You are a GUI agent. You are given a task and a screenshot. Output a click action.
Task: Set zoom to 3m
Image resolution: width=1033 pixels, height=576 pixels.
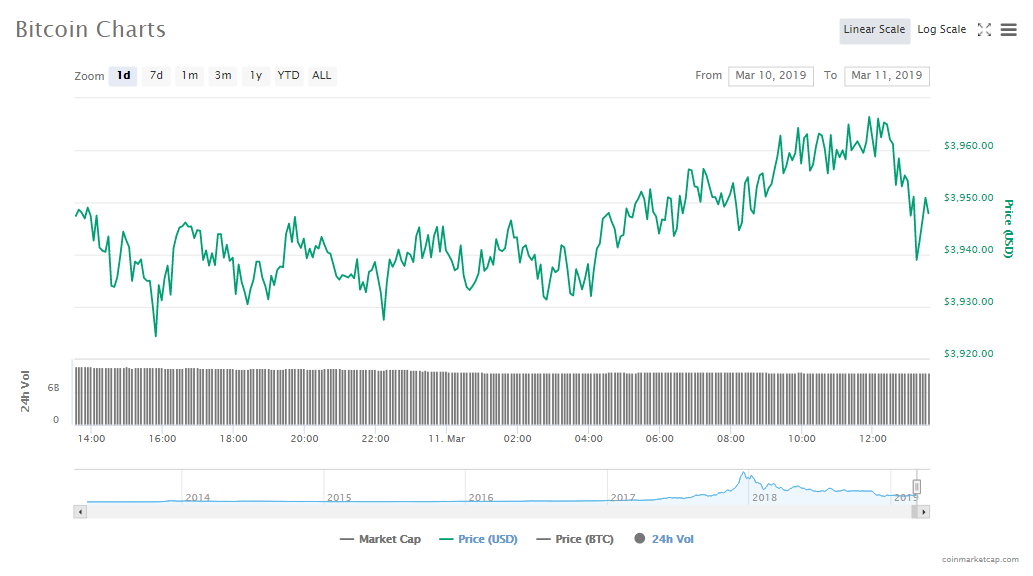[223, 76]
